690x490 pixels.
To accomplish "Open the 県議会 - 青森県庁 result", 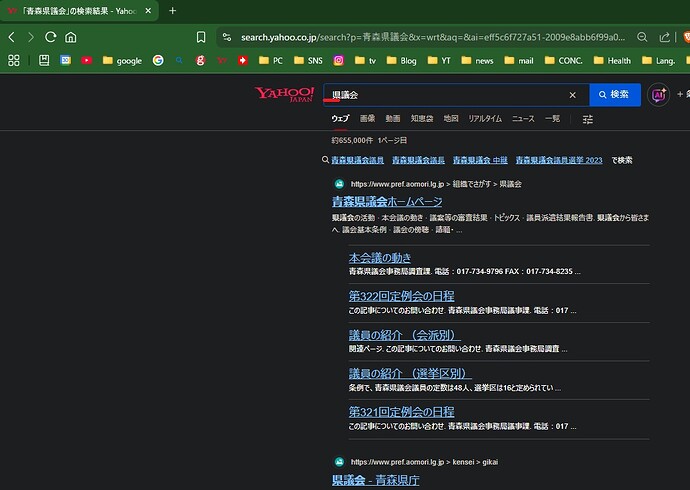I will [x=375, y=480].
